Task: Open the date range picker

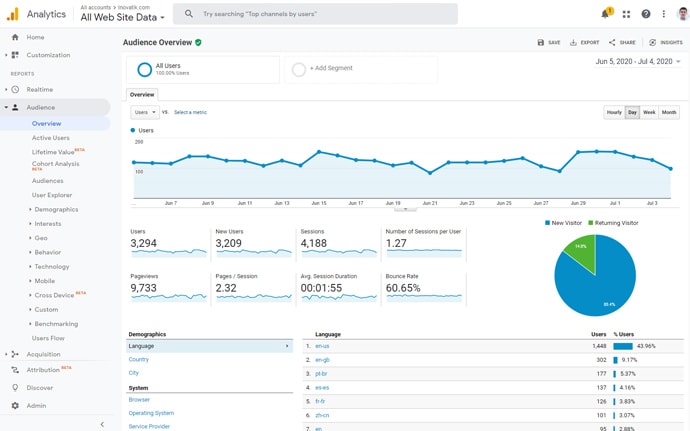Action: (x=638, y=62)
